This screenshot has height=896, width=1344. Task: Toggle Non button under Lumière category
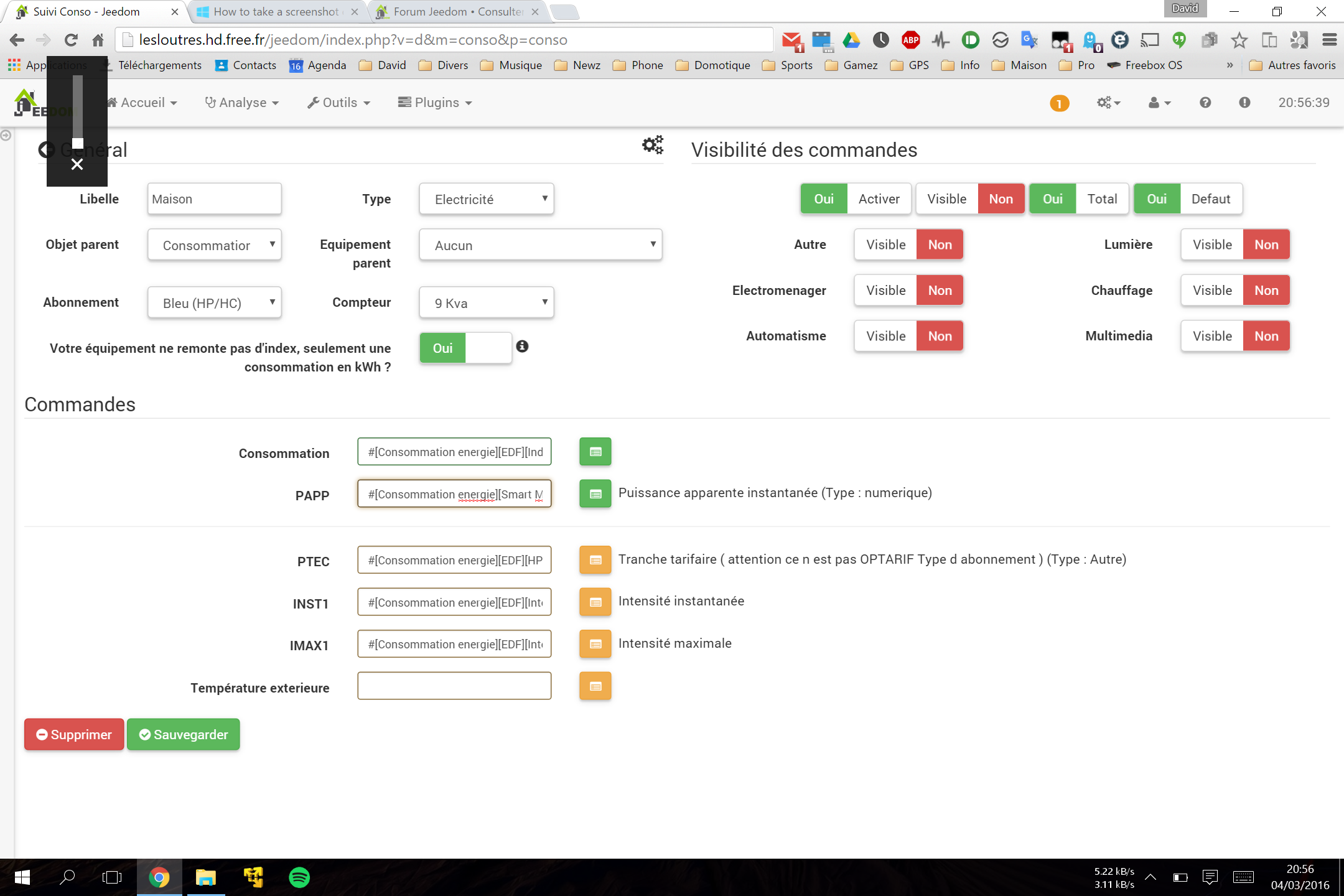(1265, 244)
